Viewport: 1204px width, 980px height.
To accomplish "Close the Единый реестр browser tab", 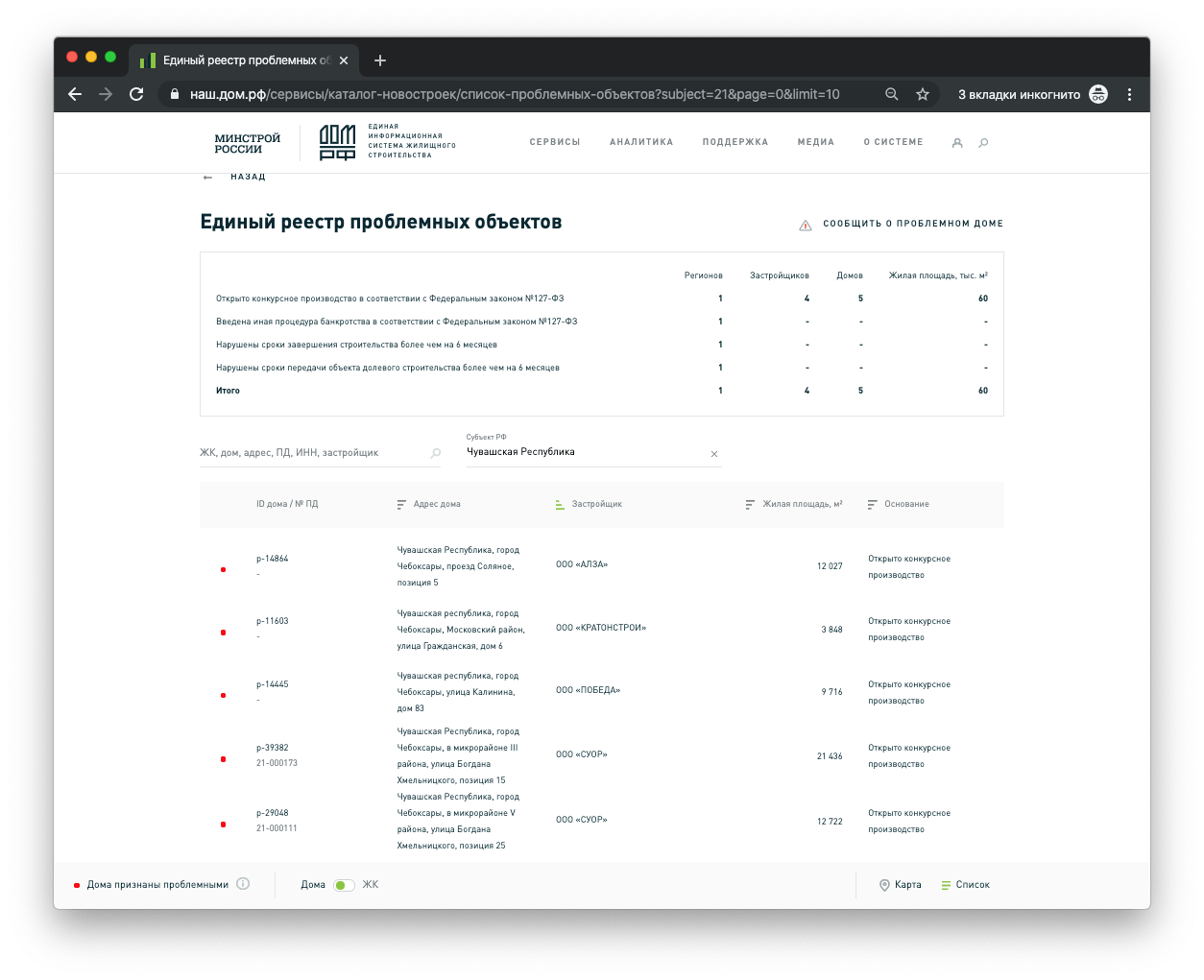I will pyautogui.click(x=344, y=60).
